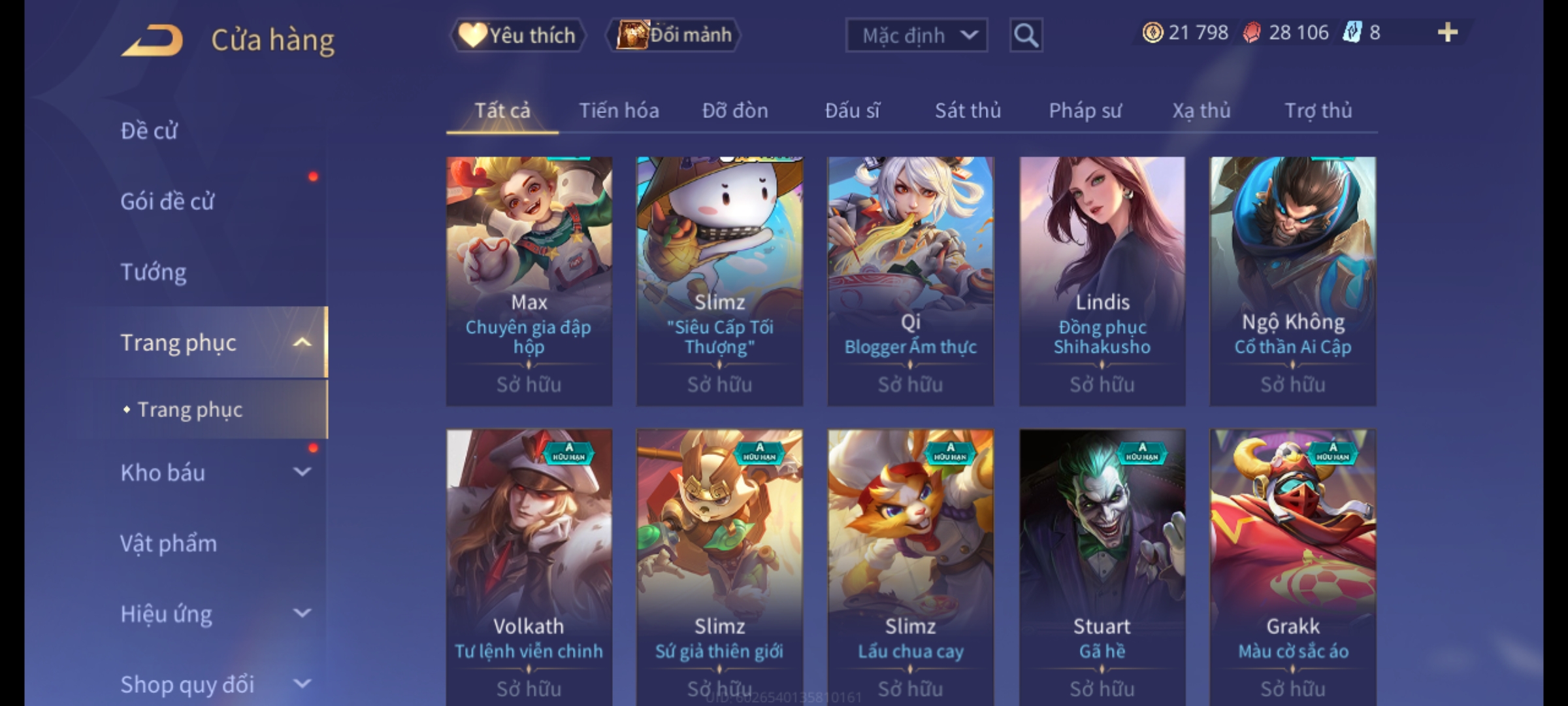Expand the Shop quy đổi section
The width and height of the screenshot is (1568, 706).
pos(302,684)
